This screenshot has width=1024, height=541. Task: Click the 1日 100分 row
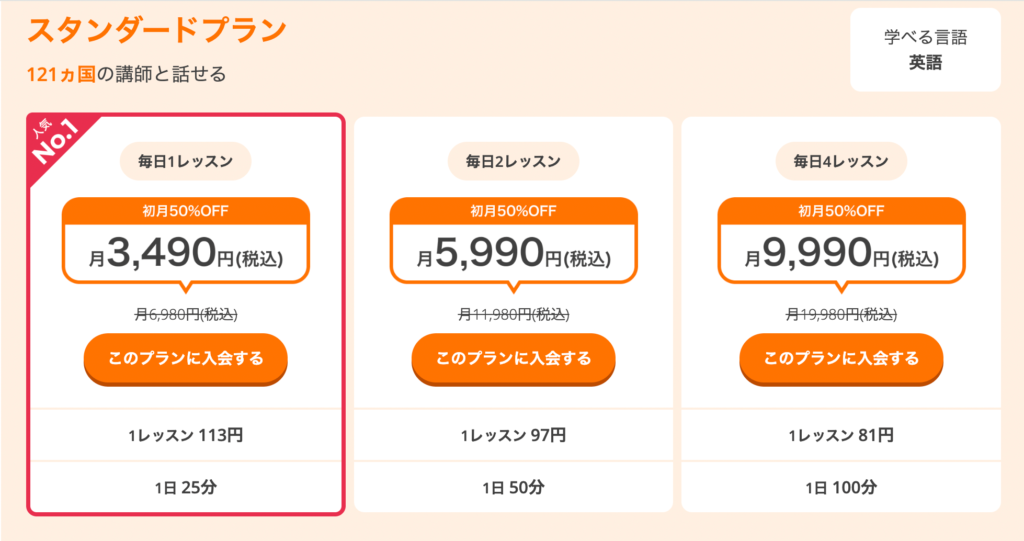[x=841, y=487]
